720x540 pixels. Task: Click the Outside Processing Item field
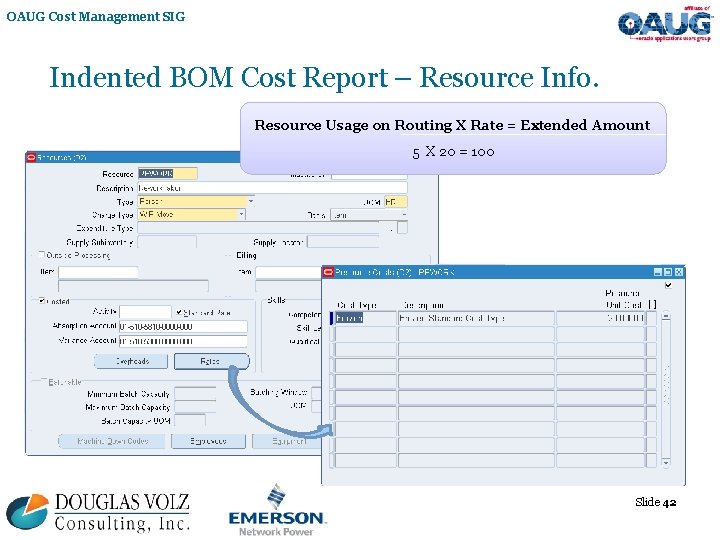98,272
